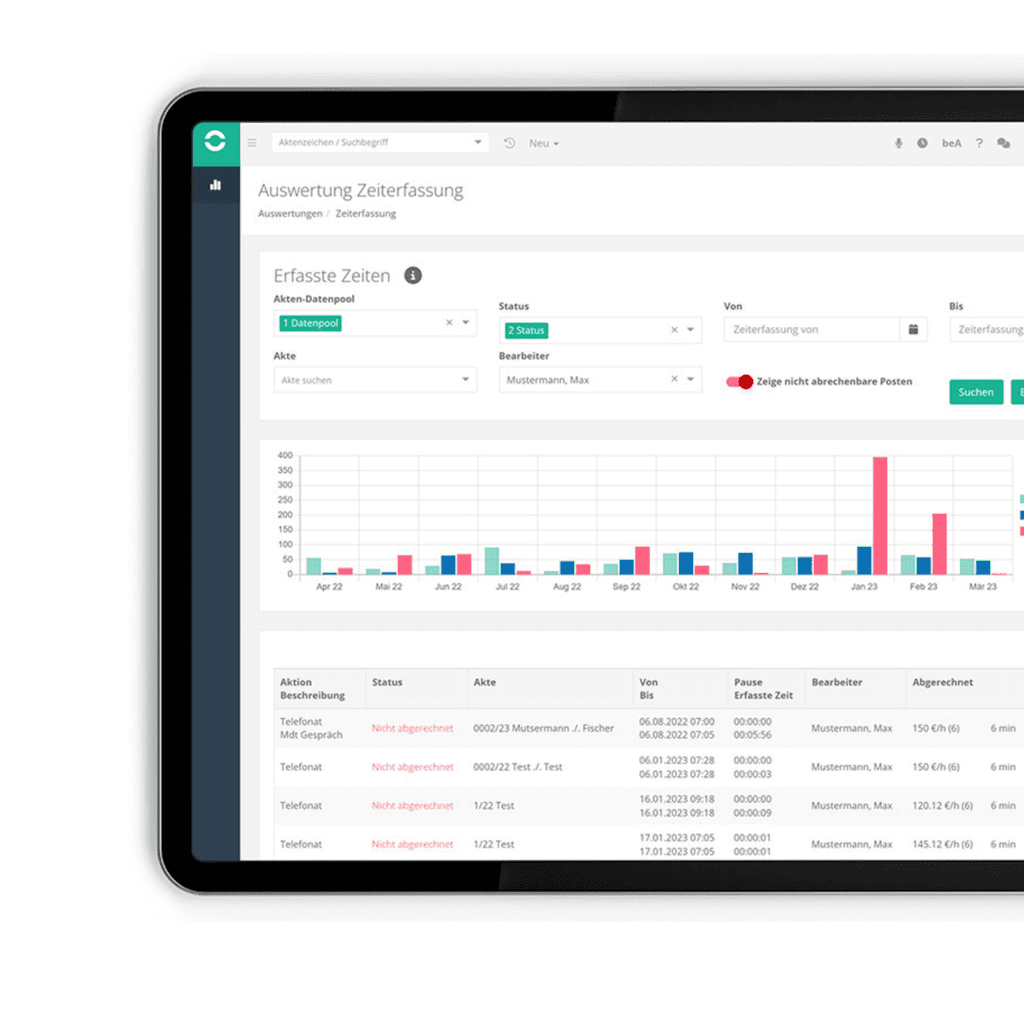Expand the Bearbeiter dropdown arrow
The height and width of the screenshot is (1024, 1024).
coord(690,379)
